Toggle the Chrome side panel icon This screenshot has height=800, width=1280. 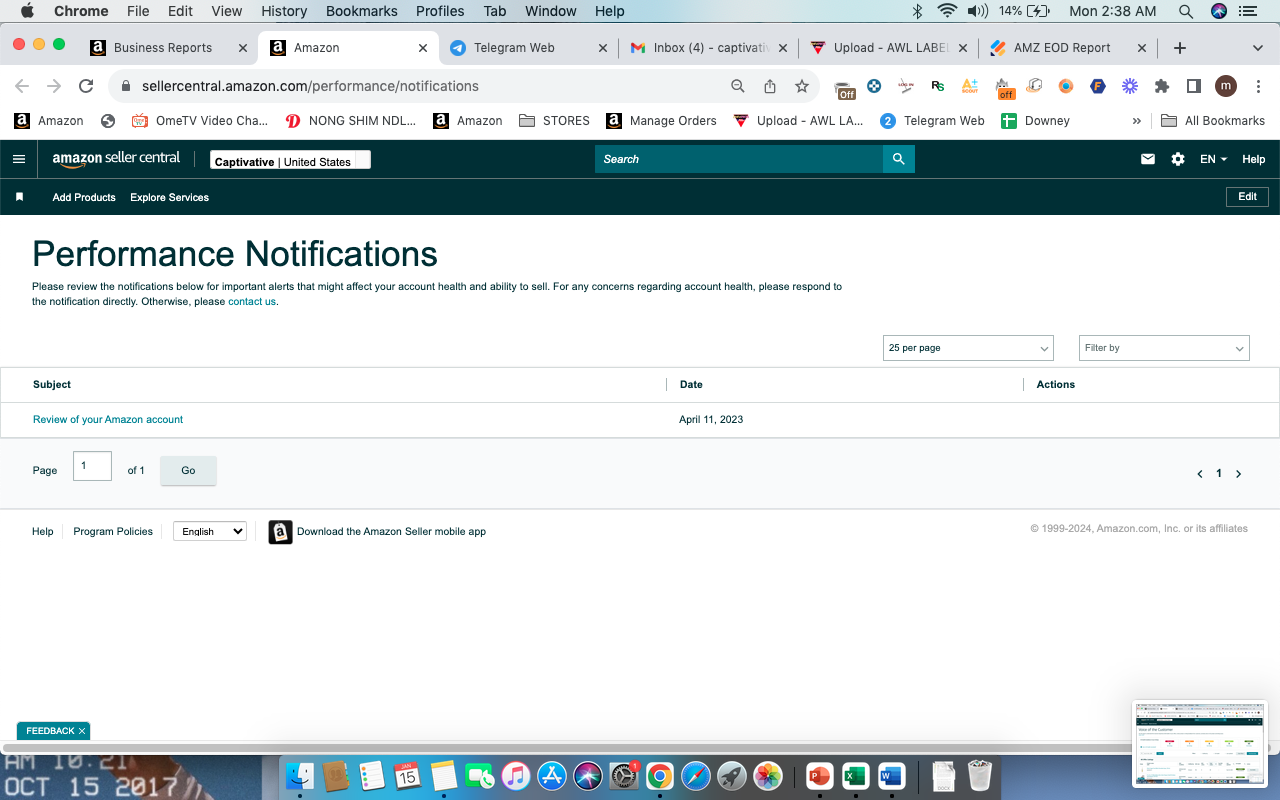coord(1193,86)
